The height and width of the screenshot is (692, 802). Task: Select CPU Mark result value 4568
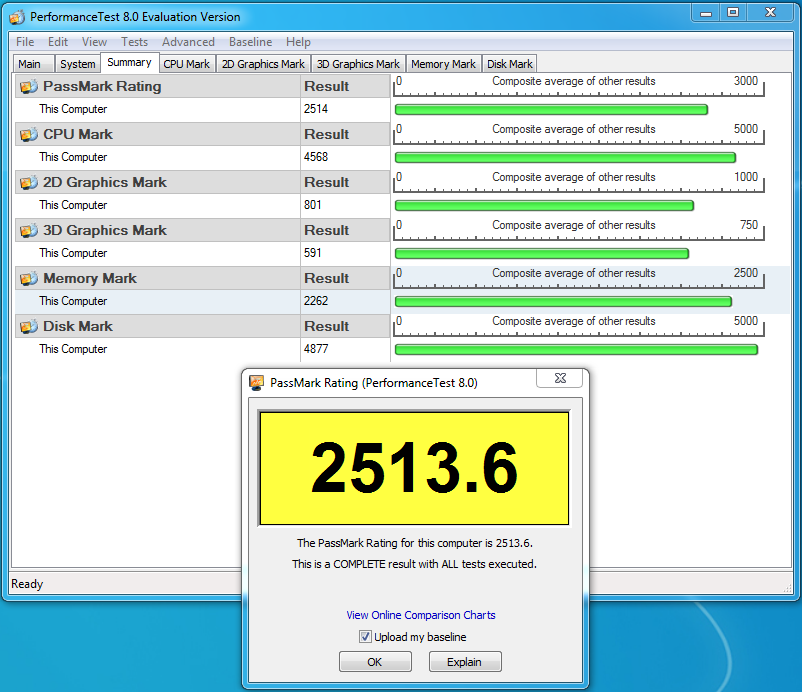coord(316,157)
